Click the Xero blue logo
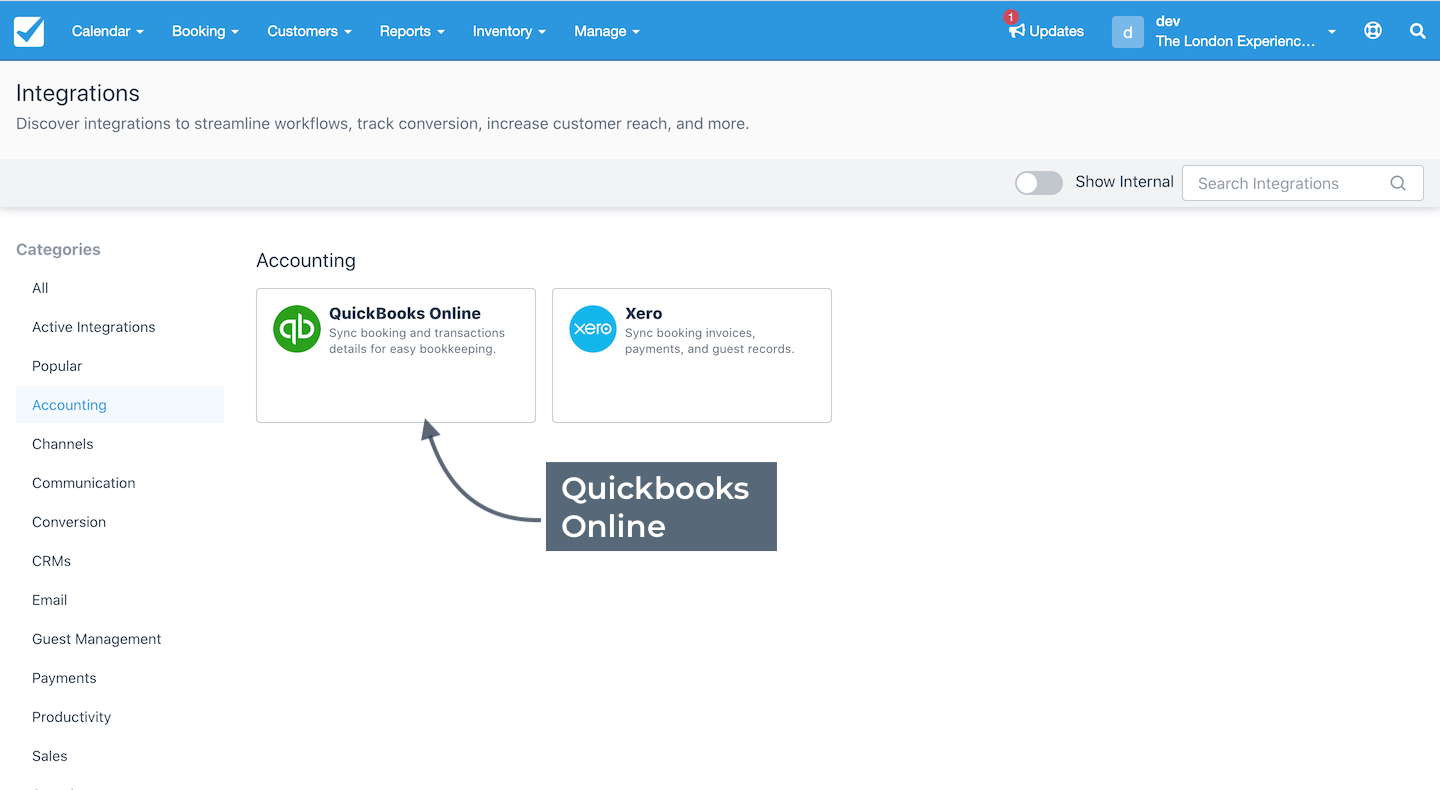Image resolution: width=1440 pixels, height=790 pixels. (593, 329)
